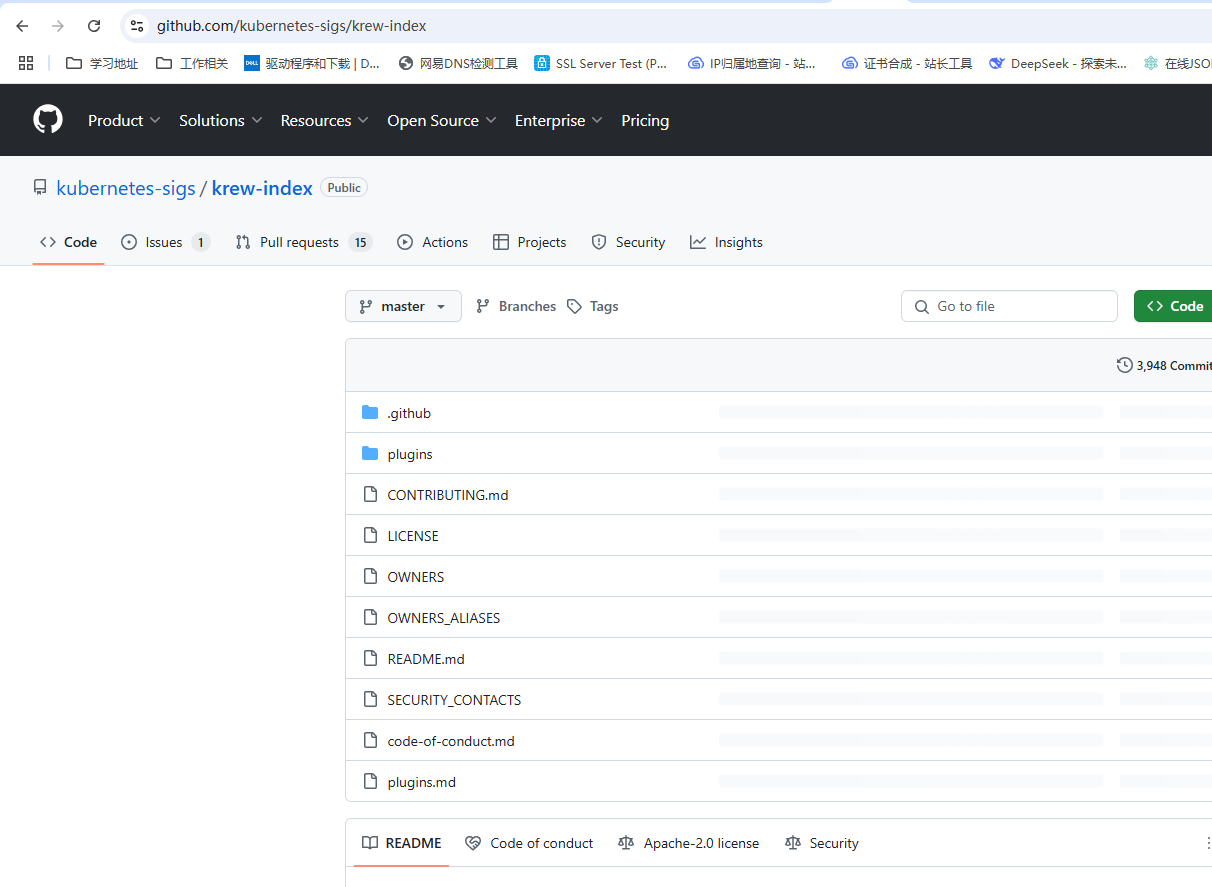Reload the page with the refresh icon

[94, 26]
